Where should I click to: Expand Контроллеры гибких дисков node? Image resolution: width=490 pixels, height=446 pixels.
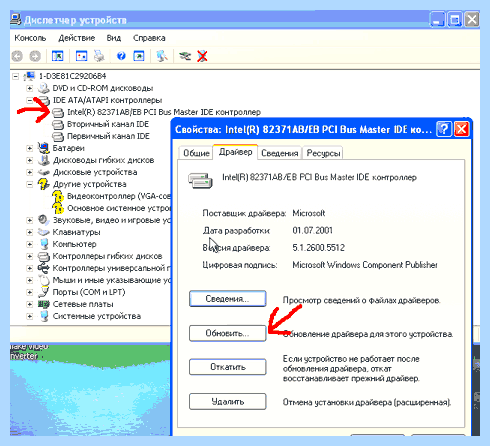pyautogui.click(x=30, y=256)
